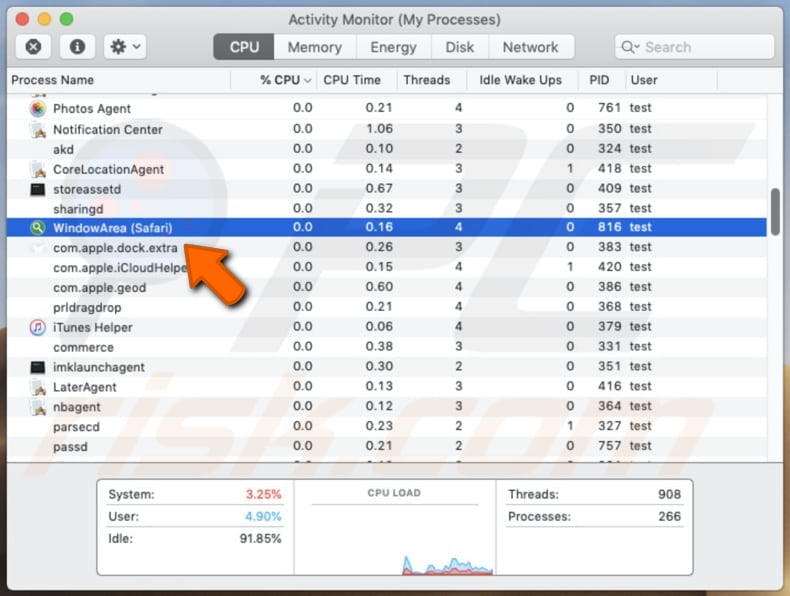The height and width of the screenshot is (596, 790).
Task: Click the LaterAgent process icon
Action: (38, 387)
